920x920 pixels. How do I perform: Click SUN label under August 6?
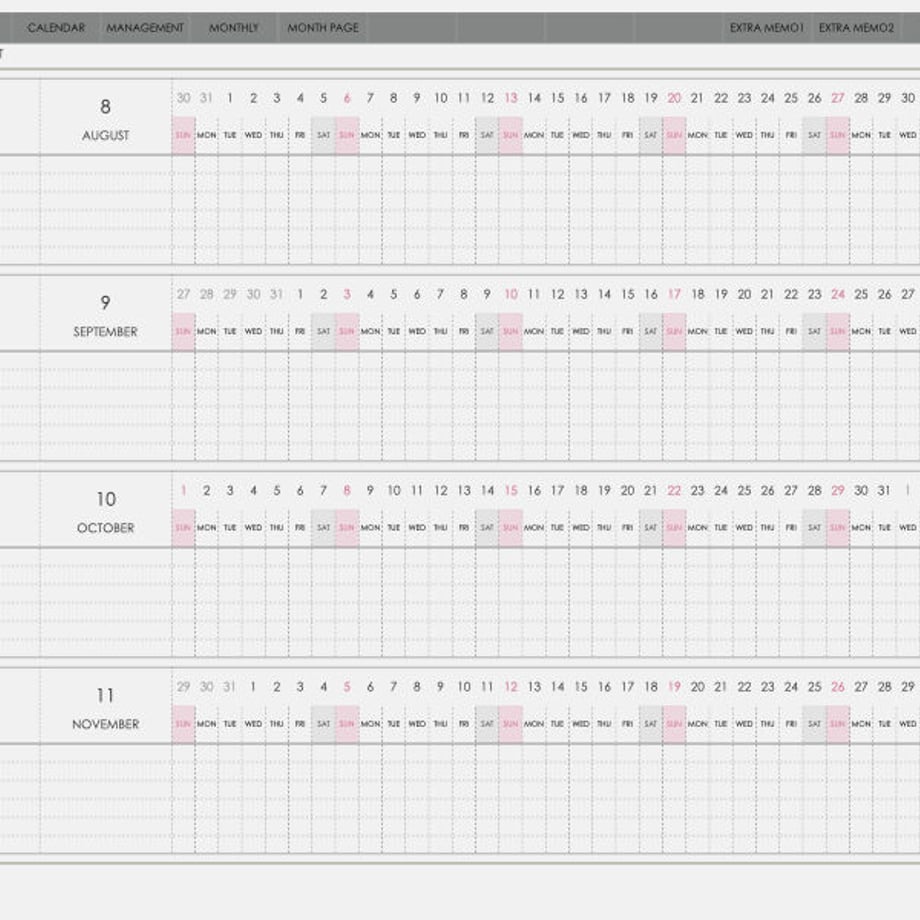347,136
